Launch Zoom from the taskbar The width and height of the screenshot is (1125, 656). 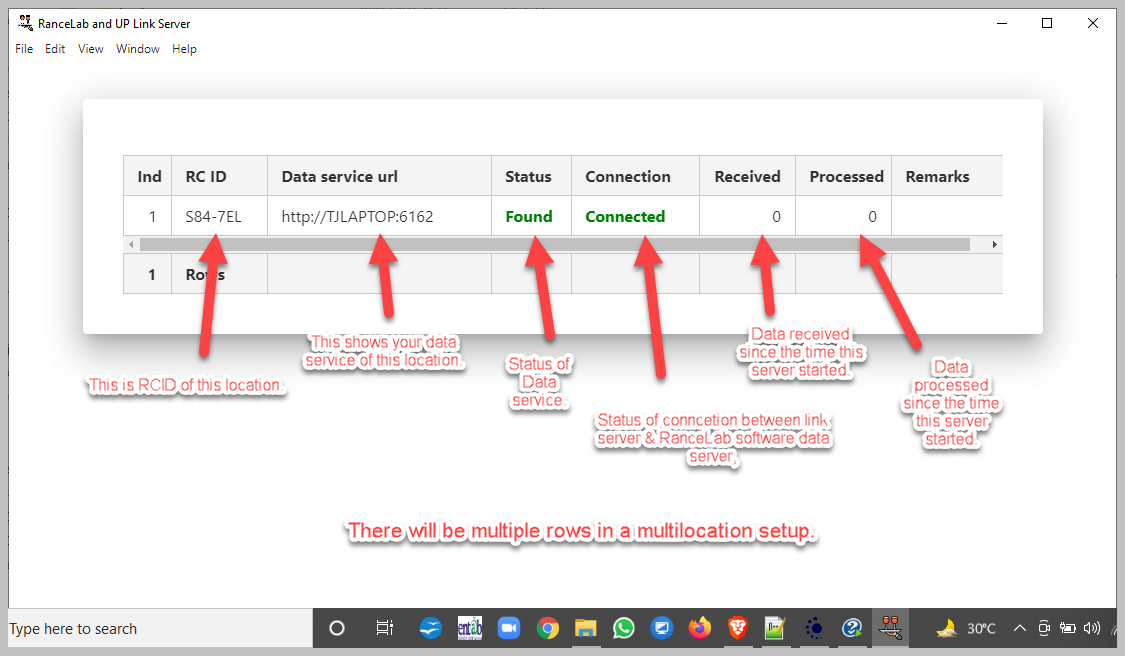click(509, 629)
